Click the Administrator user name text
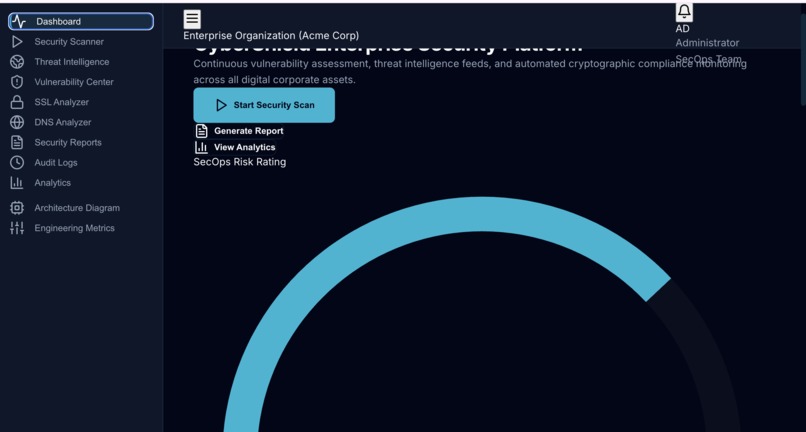Viewport: 806px width, 432px height. click(707, 43)
